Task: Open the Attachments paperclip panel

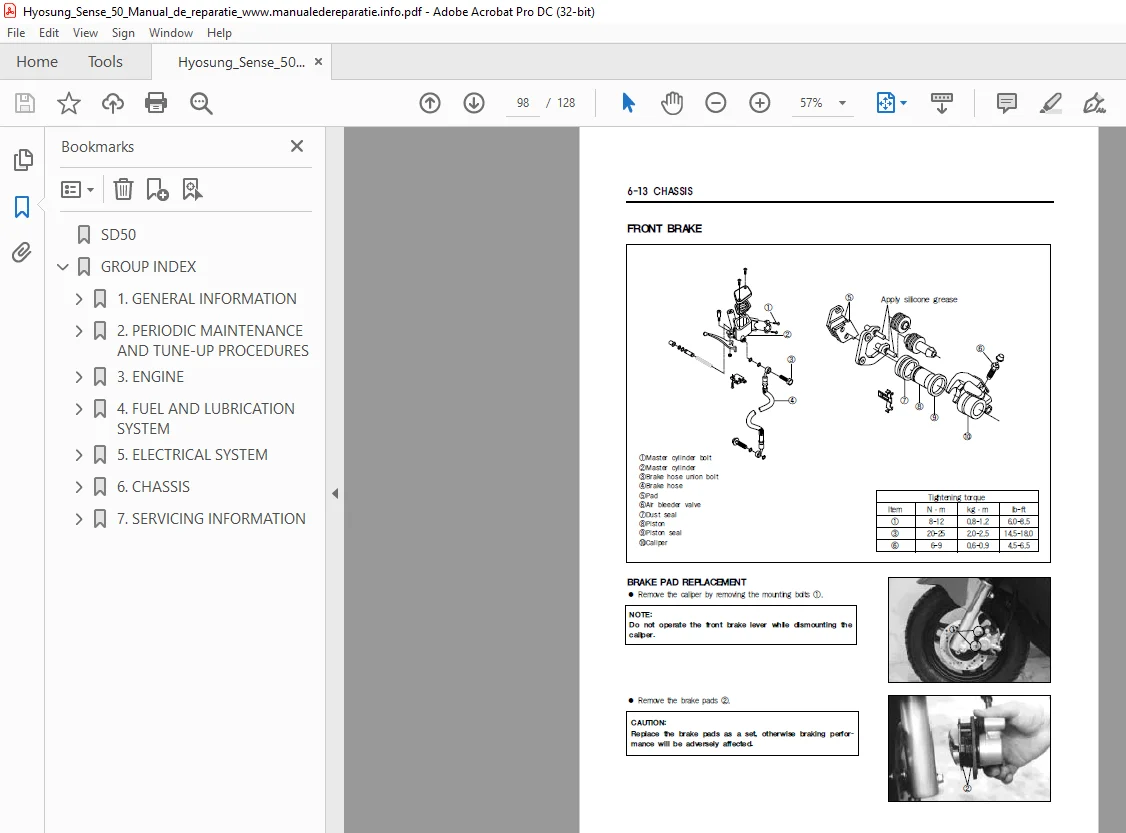Action: 22,253
